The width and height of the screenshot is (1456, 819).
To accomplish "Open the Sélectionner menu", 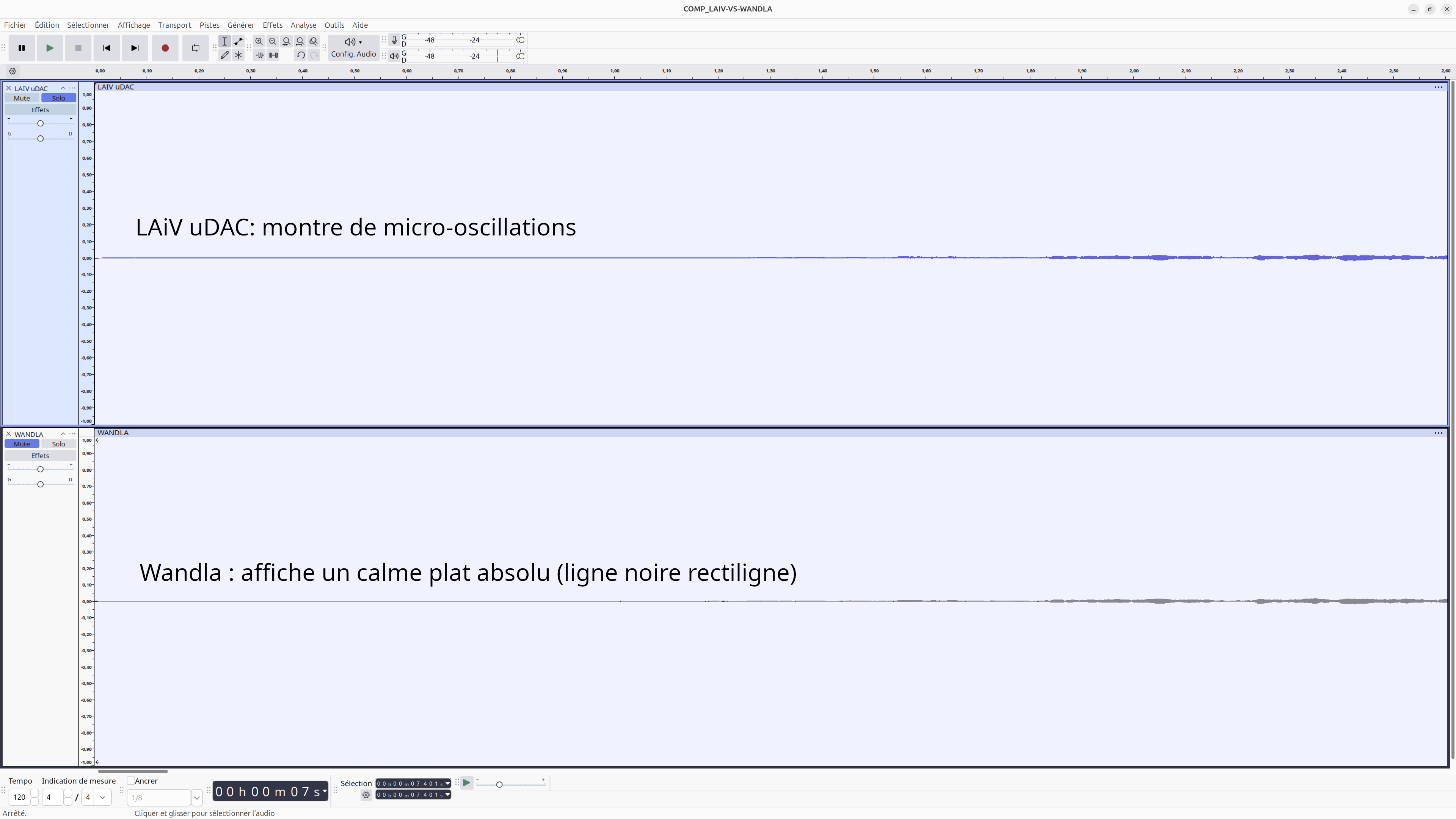I will click(x=88, y=25).
